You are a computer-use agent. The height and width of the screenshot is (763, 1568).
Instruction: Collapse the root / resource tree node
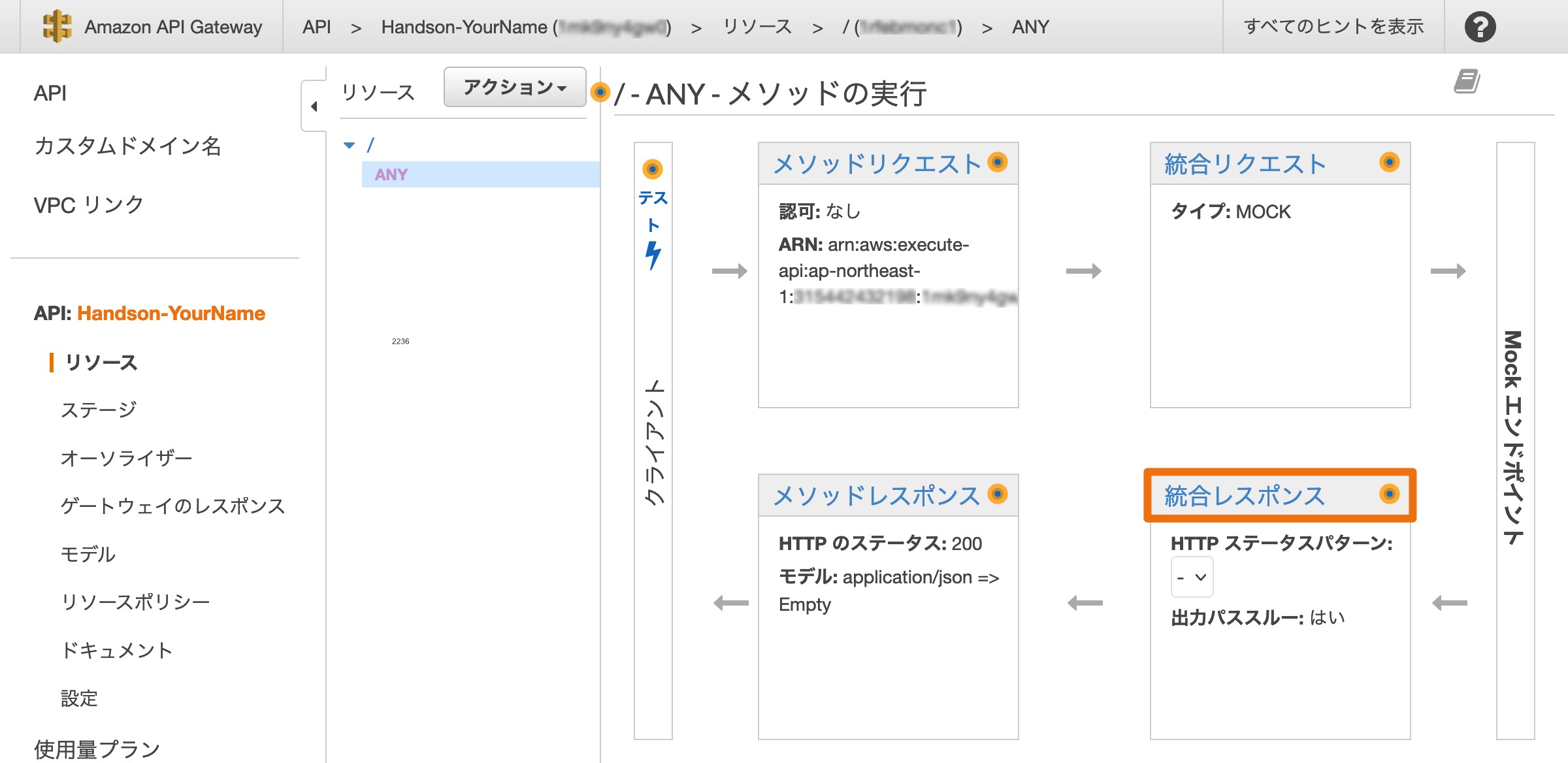pos(350,145)
